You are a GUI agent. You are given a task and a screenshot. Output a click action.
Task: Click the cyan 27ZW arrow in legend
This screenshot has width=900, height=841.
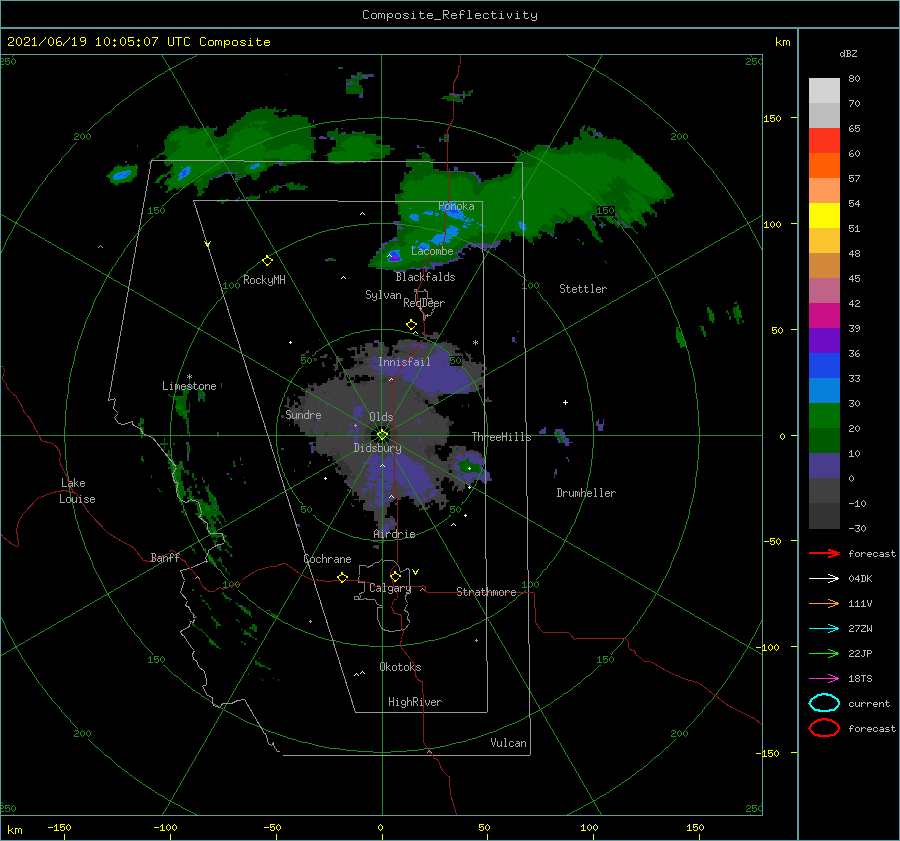[x=824, y=629]
